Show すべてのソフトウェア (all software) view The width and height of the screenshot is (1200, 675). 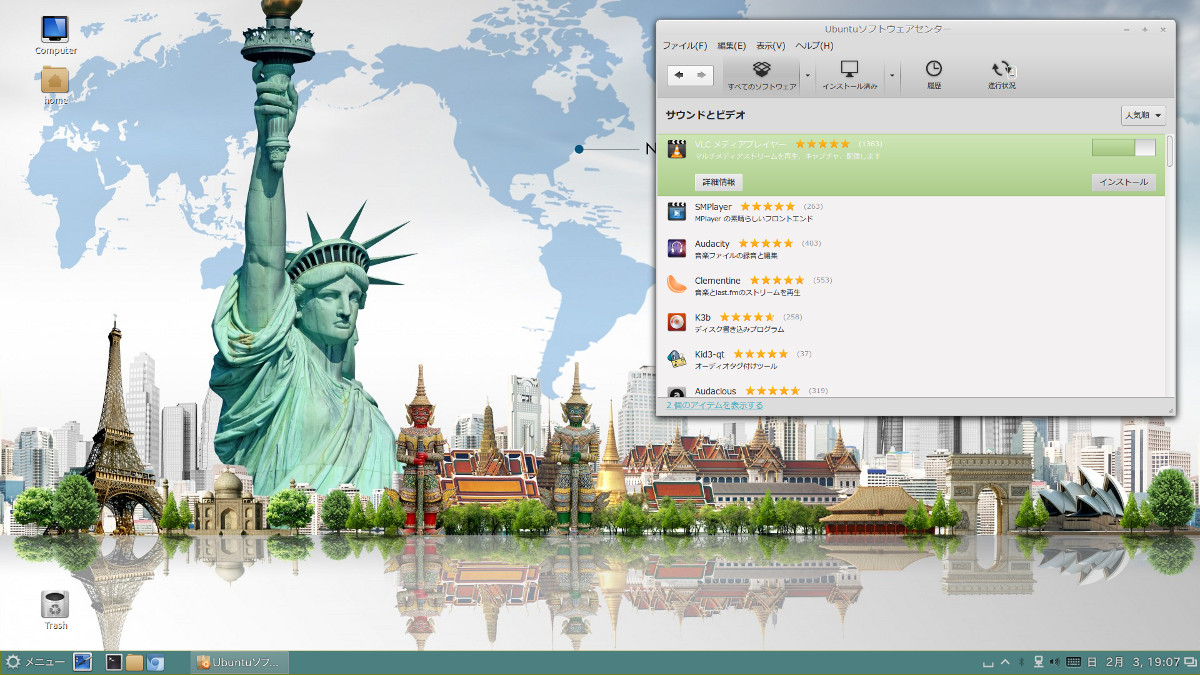762,75
